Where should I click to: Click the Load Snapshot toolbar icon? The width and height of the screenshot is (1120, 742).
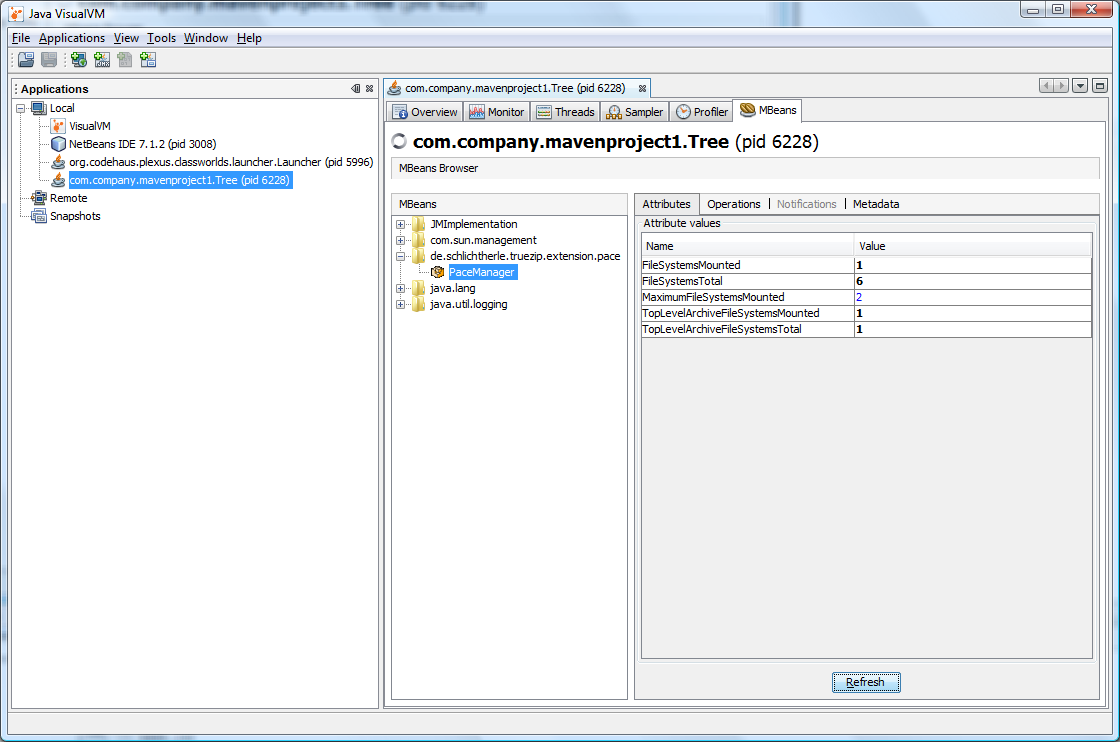click(x=26, y=60)
